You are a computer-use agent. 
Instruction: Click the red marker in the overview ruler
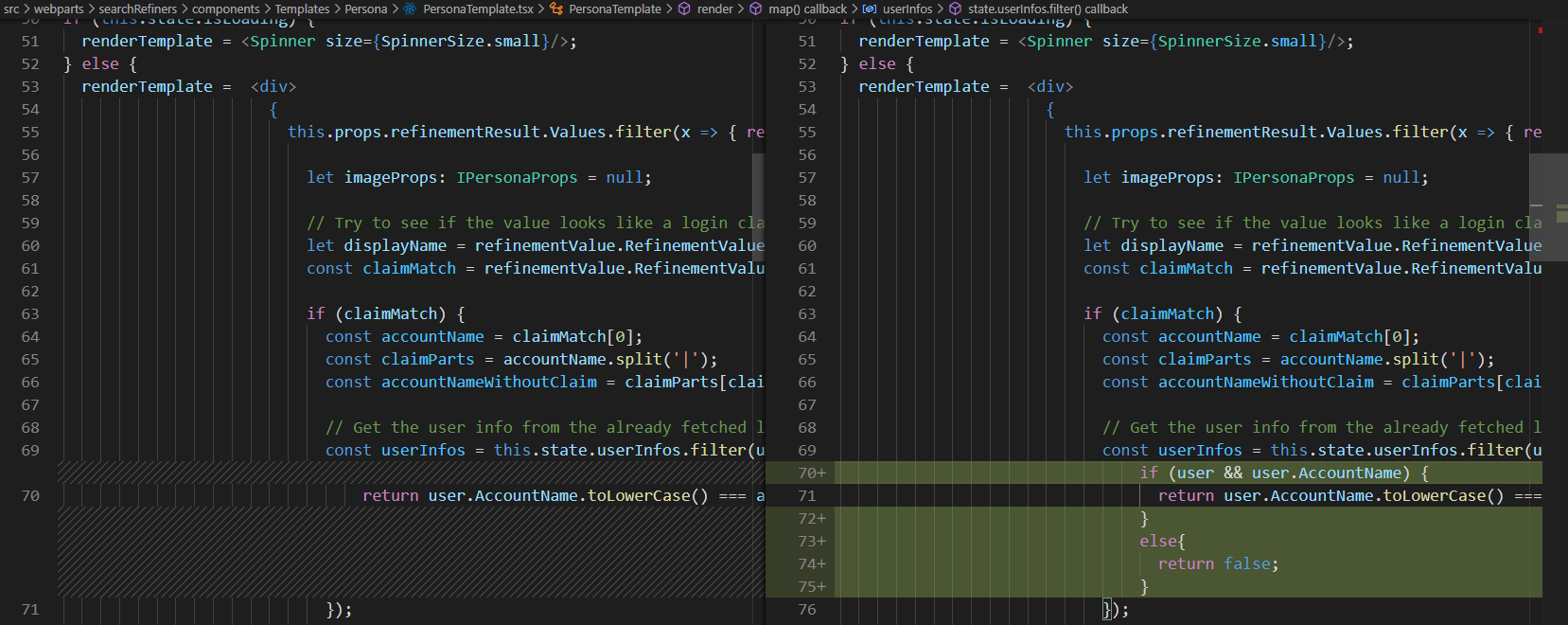click(1541, 31)
